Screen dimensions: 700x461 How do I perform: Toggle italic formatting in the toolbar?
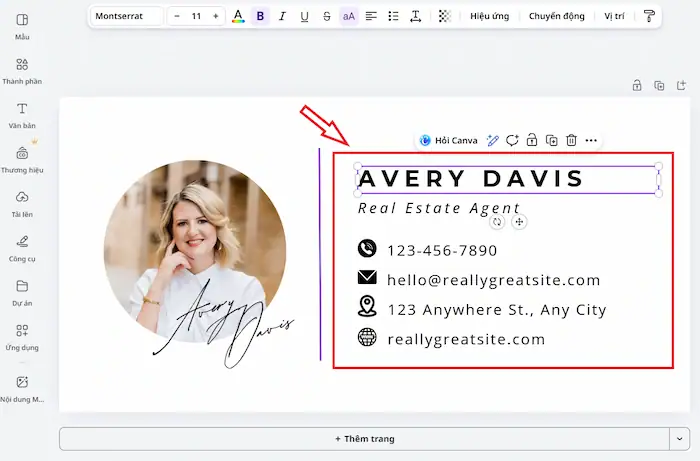click(282, 16)
